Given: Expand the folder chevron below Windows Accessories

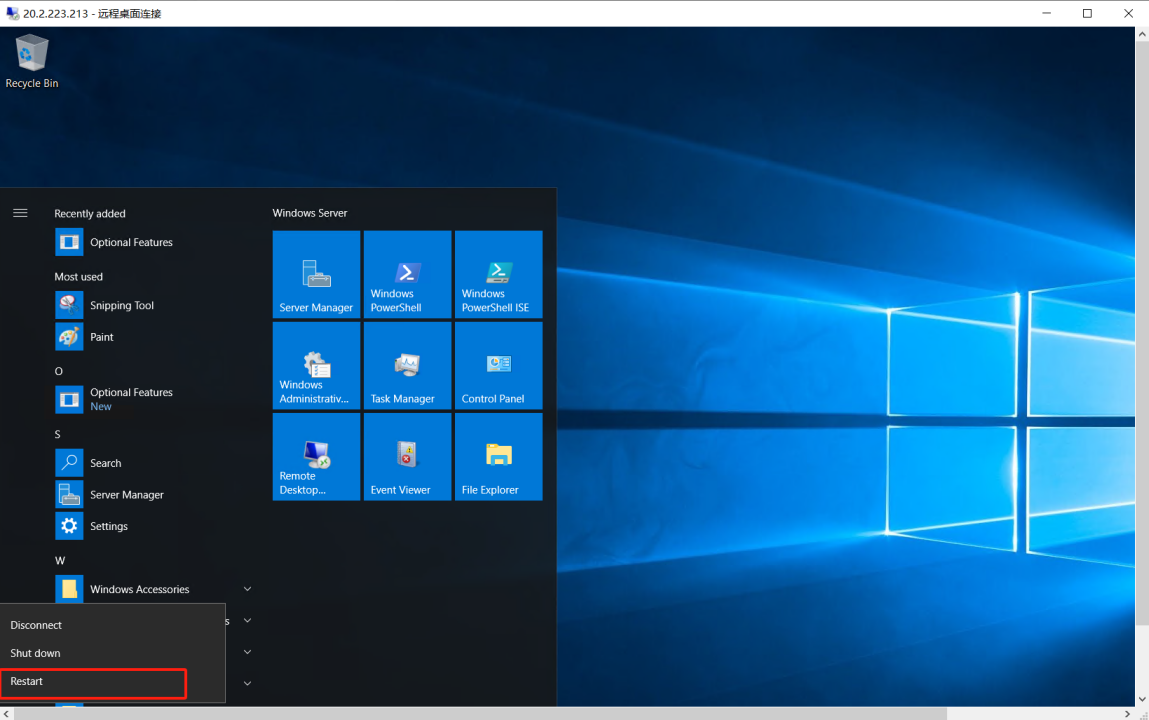Looking at the screenshot, I should pyautogui.click(x=248, y=620).
